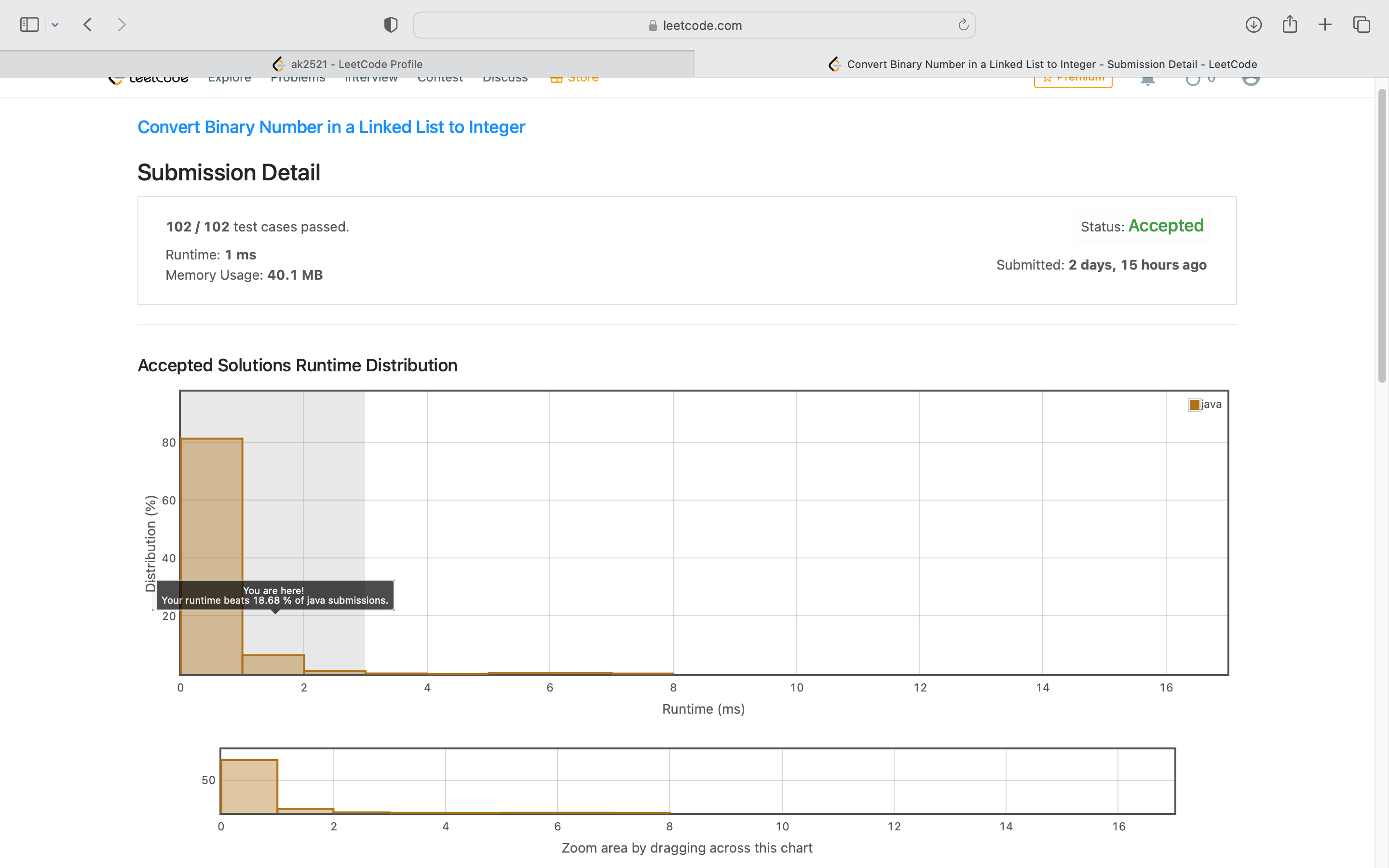
Task: Open the problem title link
Action: (x=331, y=127)
